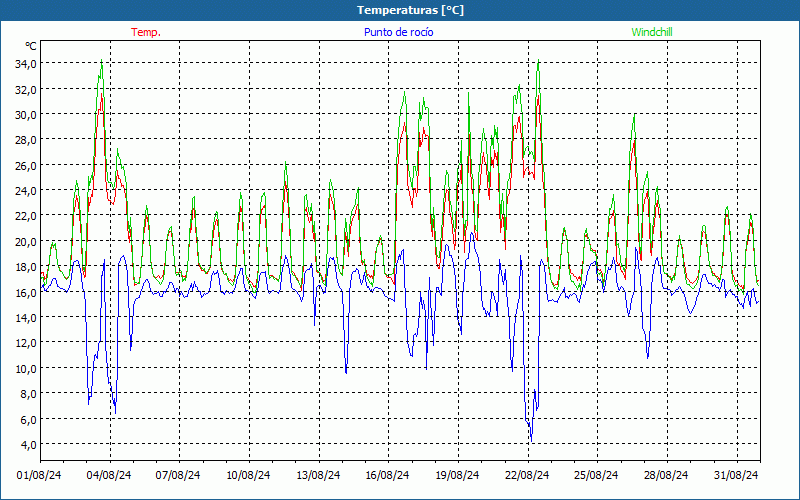This screenshot has width=800, height=500.
Task: Click the 13/08/24 date label
Action: pos(318,475)
